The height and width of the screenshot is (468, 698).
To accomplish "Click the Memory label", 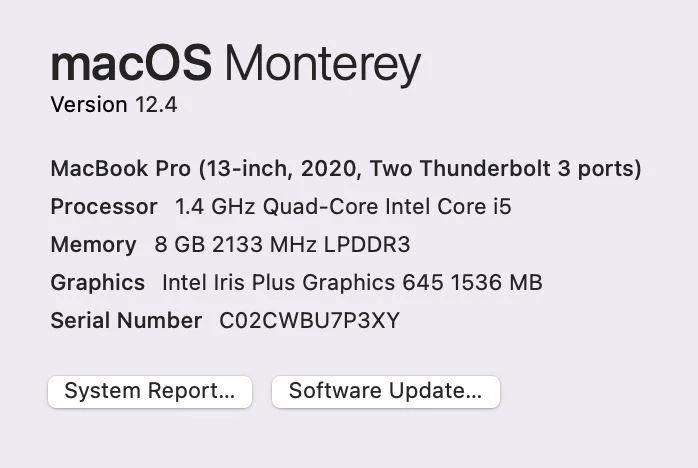I will pyautogui.click(x=93, y=245).
